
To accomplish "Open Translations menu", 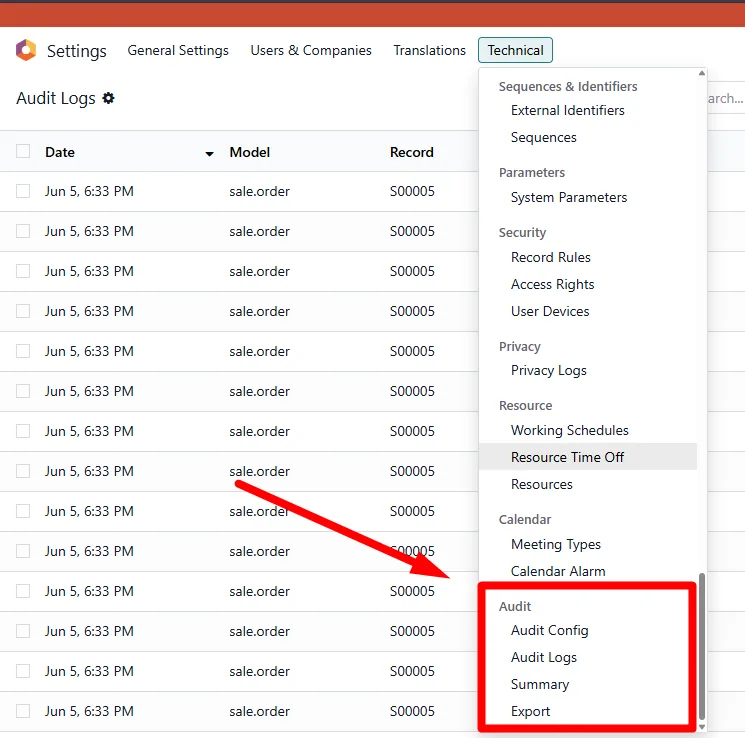I will click(430, 50).
